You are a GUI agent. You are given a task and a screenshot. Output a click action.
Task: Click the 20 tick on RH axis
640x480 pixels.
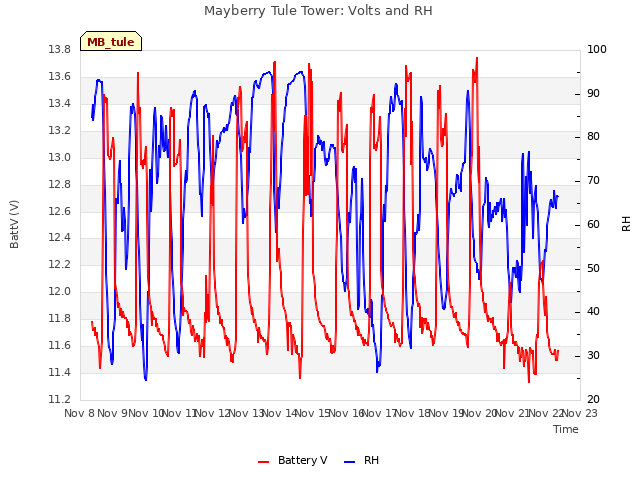coord(593,399)
